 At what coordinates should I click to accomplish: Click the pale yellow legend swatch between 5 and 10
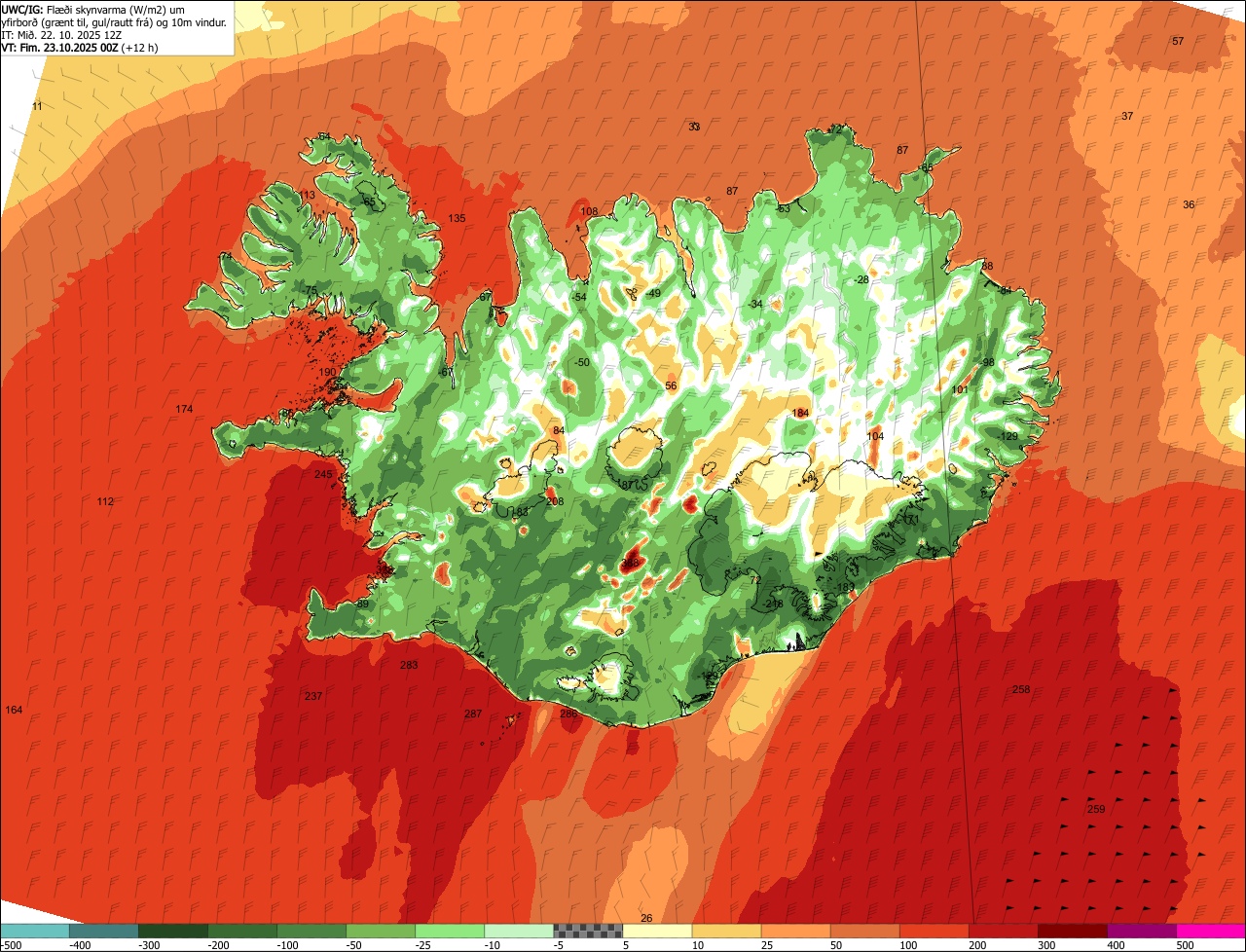(x=657, y=932)
